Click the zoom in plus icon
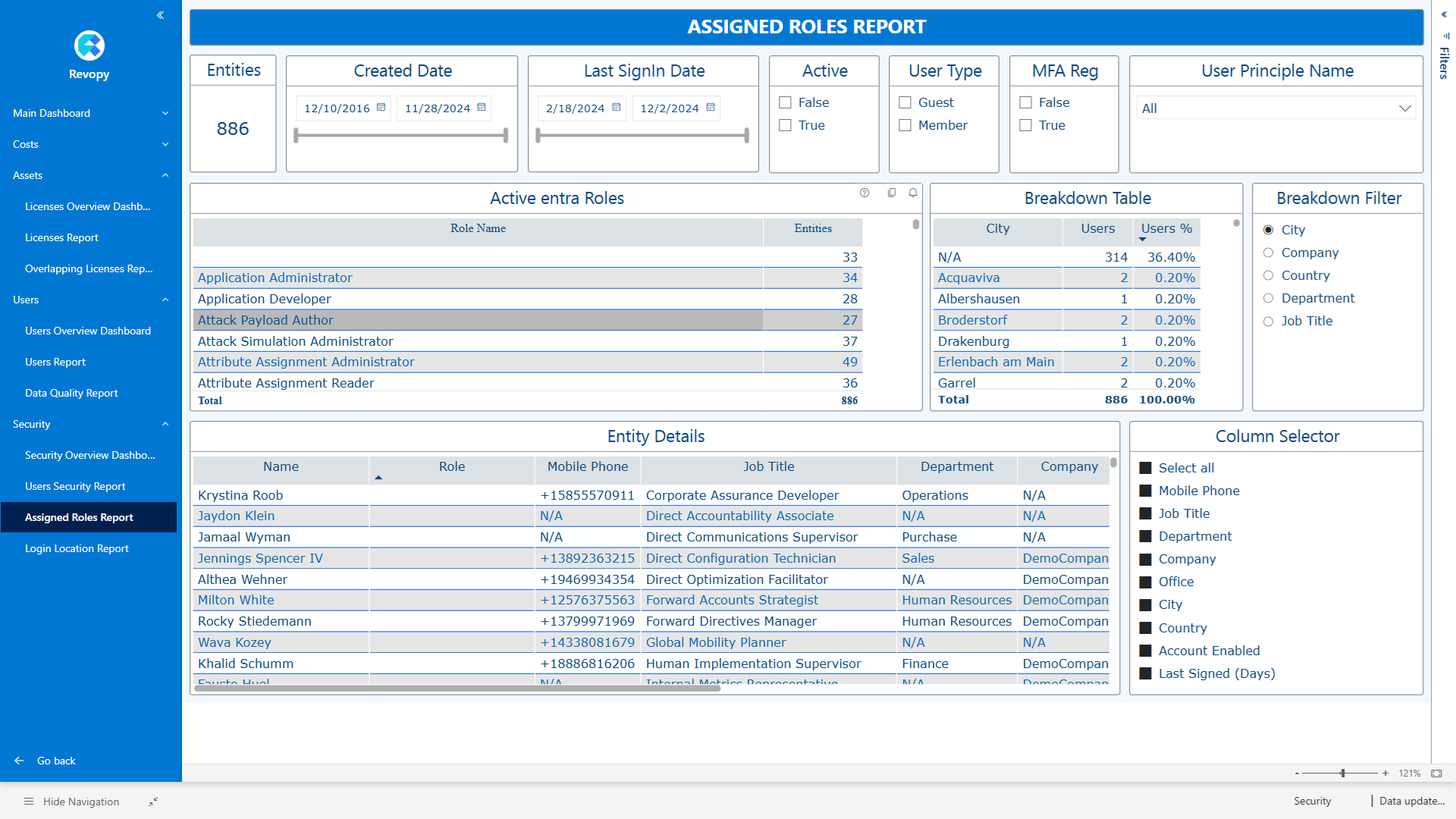 coord(1385,773)
